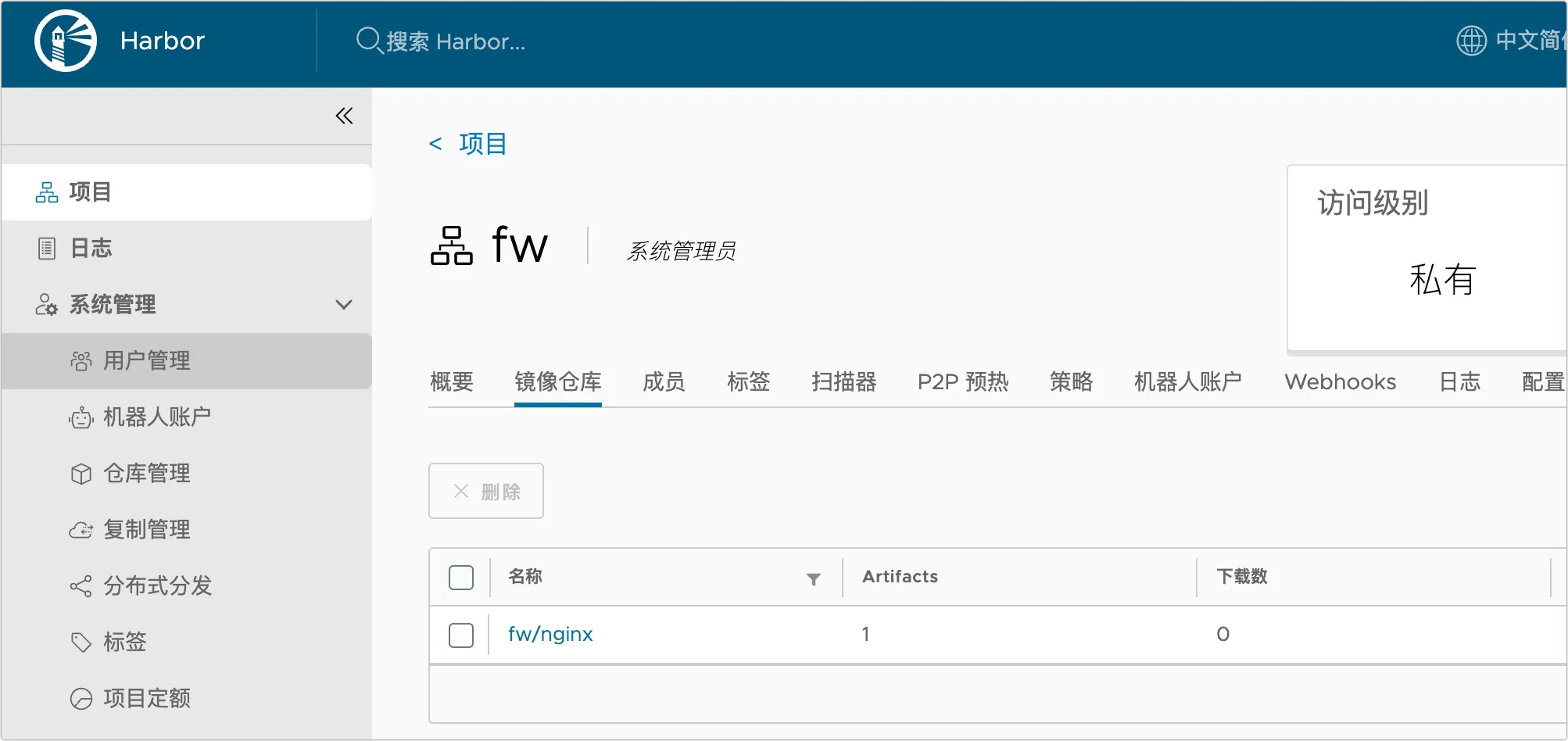Open the 配置 tab
The width and height of the screenshot is (1568, 741).
1544,381
